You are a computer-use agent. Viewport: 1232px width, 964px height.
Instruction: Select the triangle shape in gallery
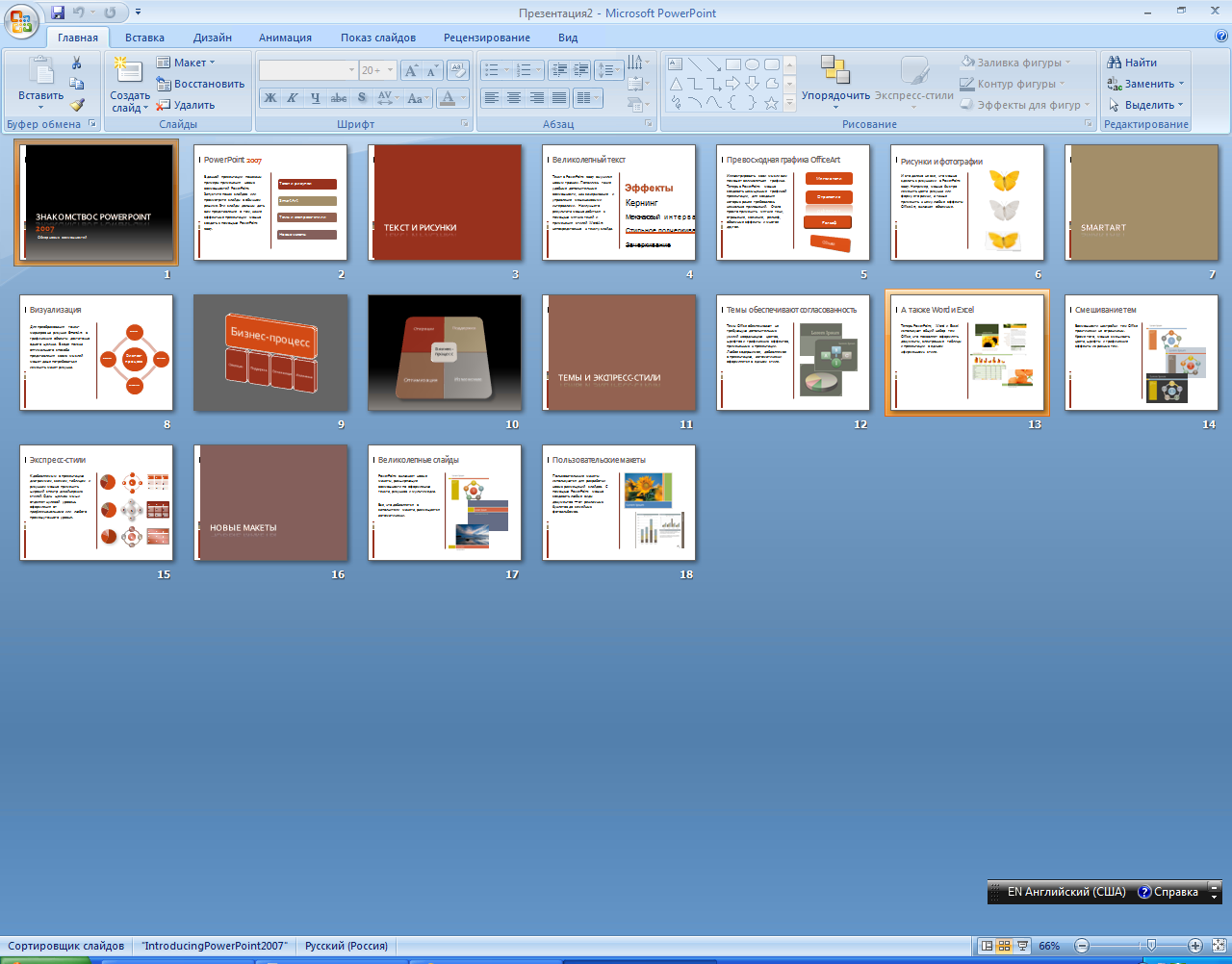(675, 84)
